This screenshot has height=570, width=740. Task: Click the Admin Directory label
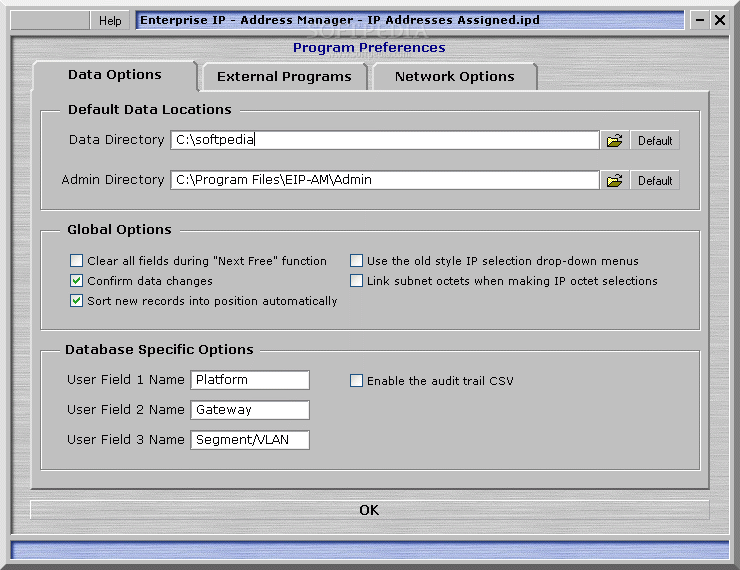point(113,180)
